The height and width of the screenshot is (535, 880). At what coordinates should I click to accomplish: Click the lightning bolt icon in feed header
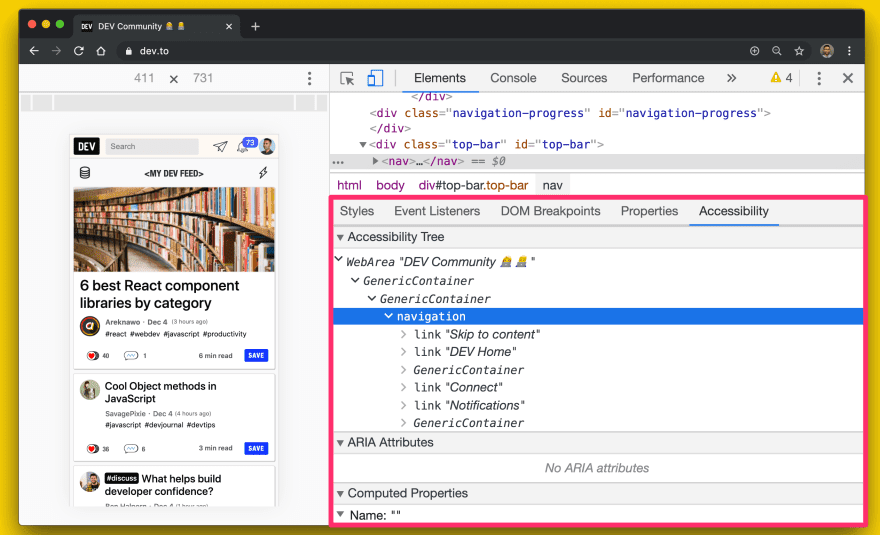[263, 173]
